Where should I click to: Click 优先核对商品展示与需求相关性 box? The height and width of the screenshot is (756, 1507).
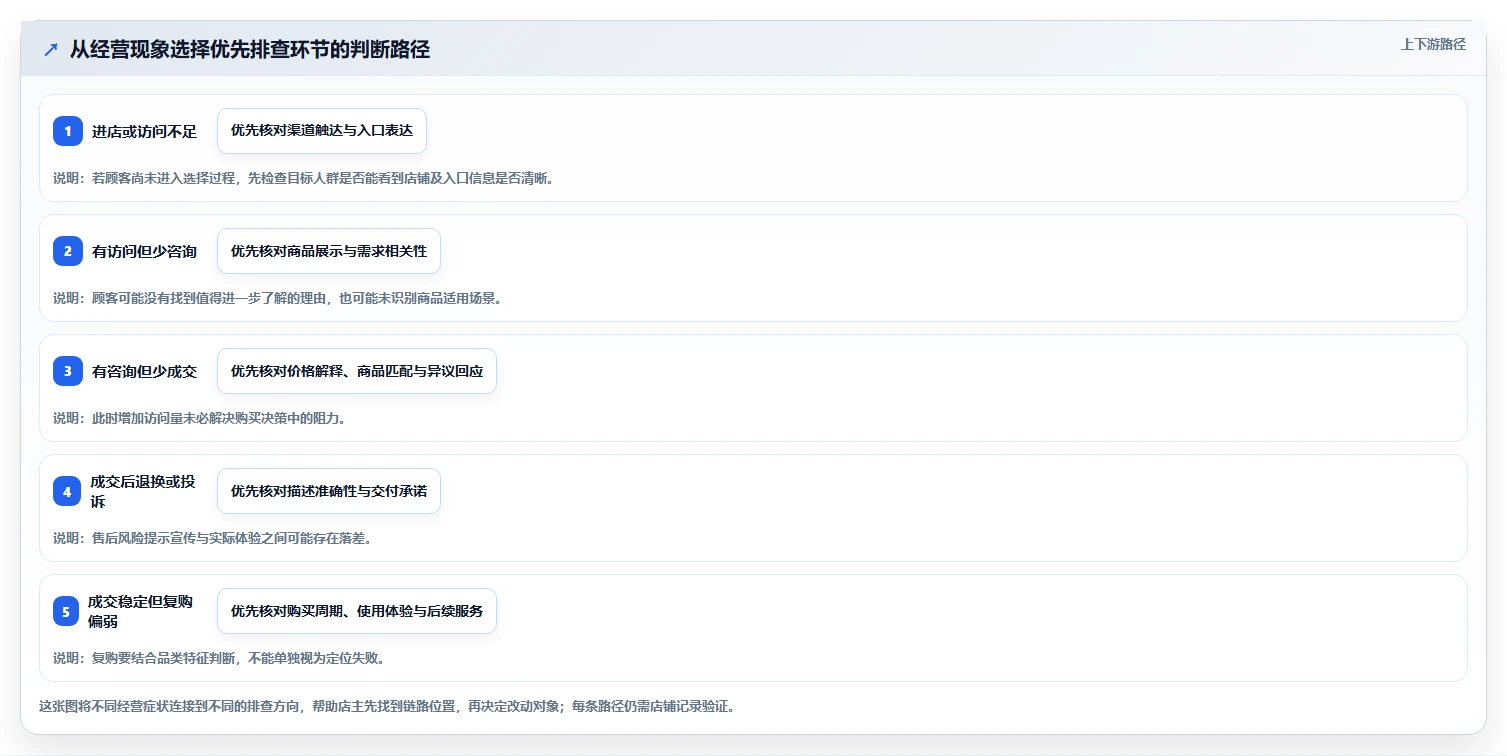(329, 251)
